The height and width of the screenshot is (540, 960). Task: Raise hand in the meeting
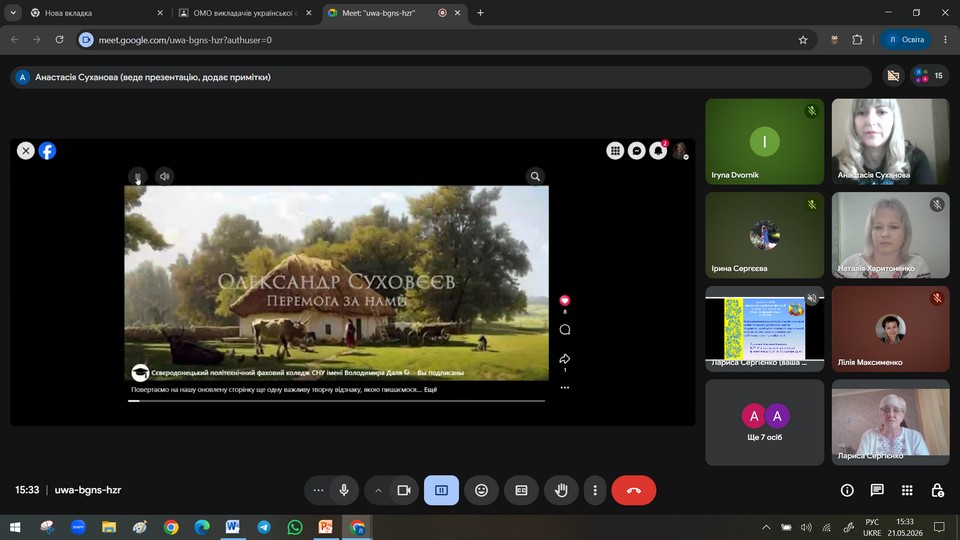tap(561, 490)
